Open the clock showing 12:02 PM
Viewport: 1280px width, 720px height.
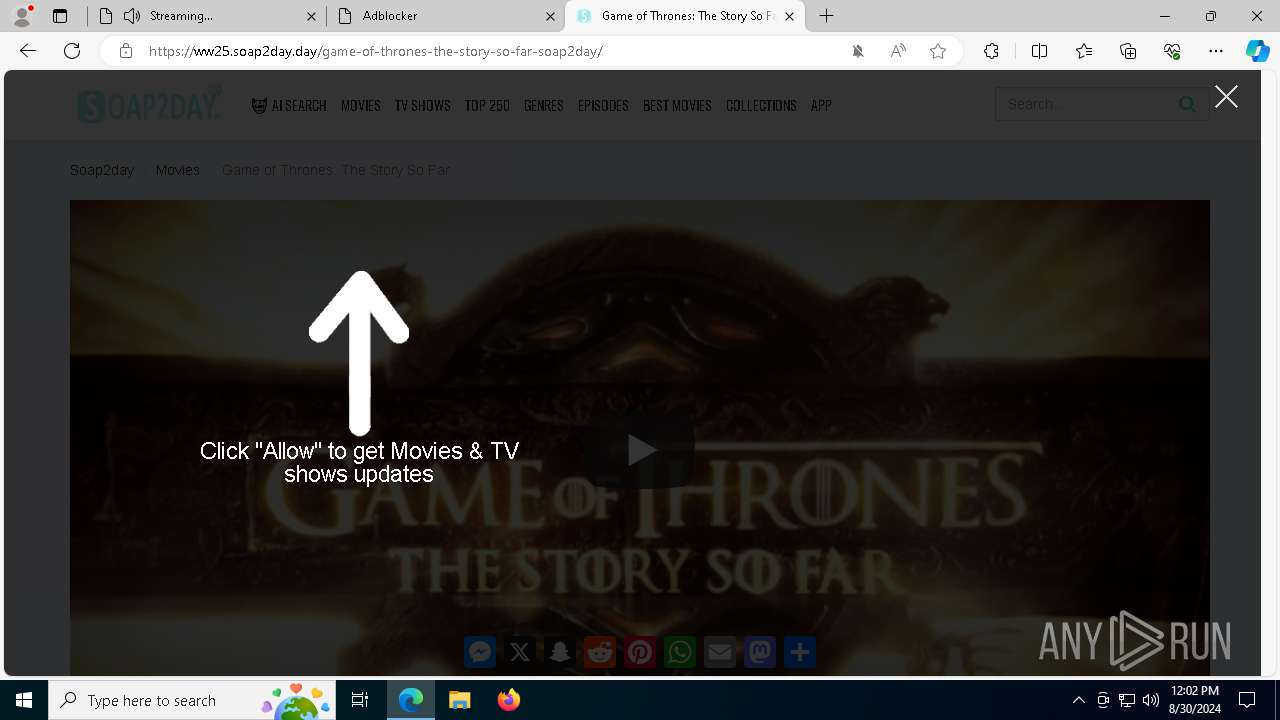1194,700
